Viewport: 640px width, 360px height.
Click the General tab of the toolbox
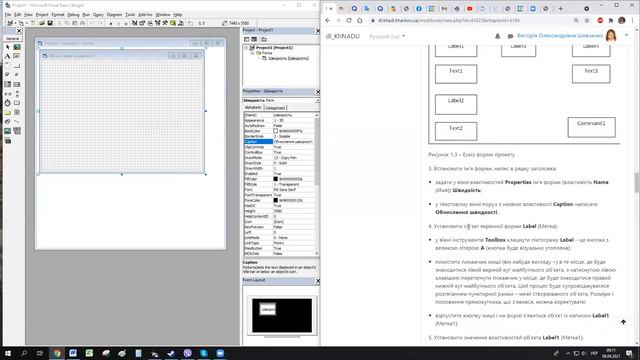[13, 38]
